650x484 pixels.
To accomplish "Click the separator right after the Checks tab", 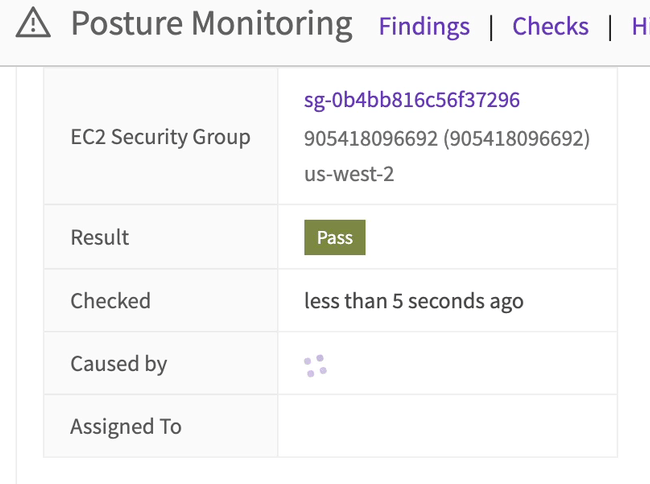I will (x=610, y=27).
